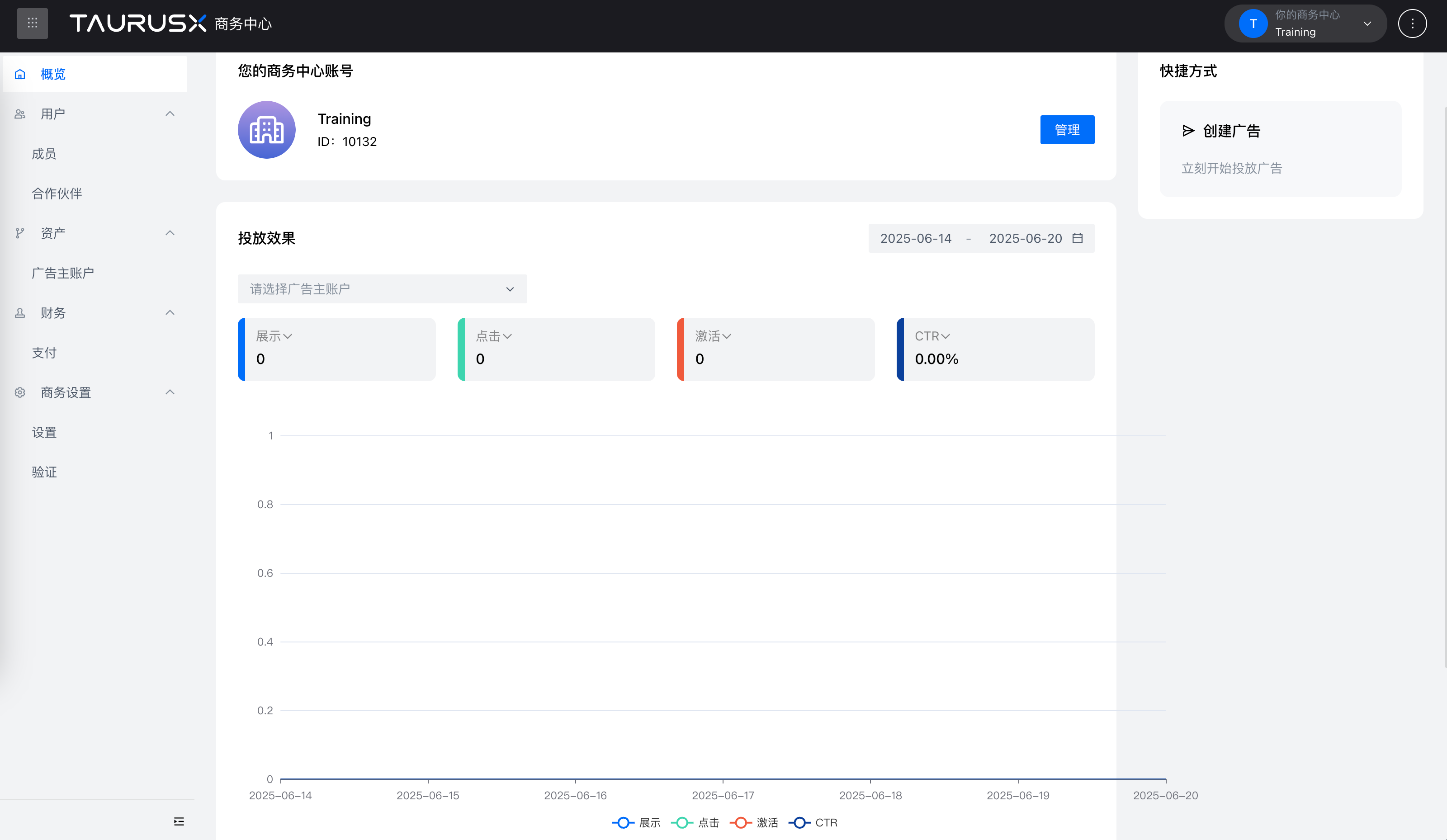This screenshot has width=1447, height=840.
Task: Click the branch icon beside 资产
Action: click(x=20, y=233)
